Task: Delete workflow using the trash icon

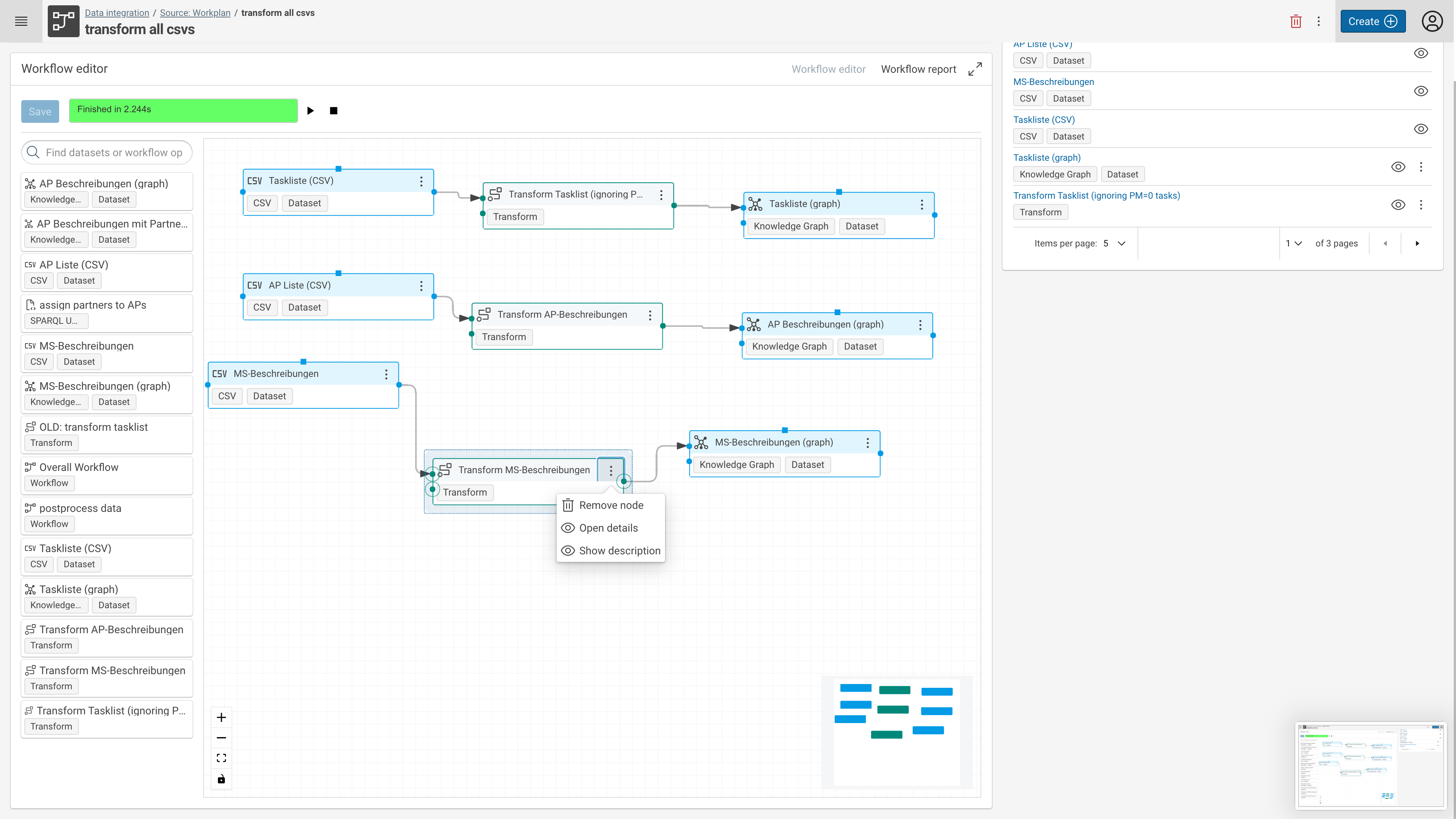Action: [x=1296, y=21]
